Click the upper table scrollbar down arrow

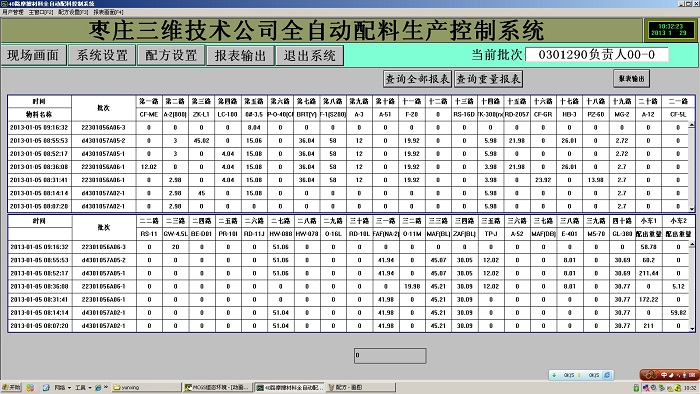(692, 208)
